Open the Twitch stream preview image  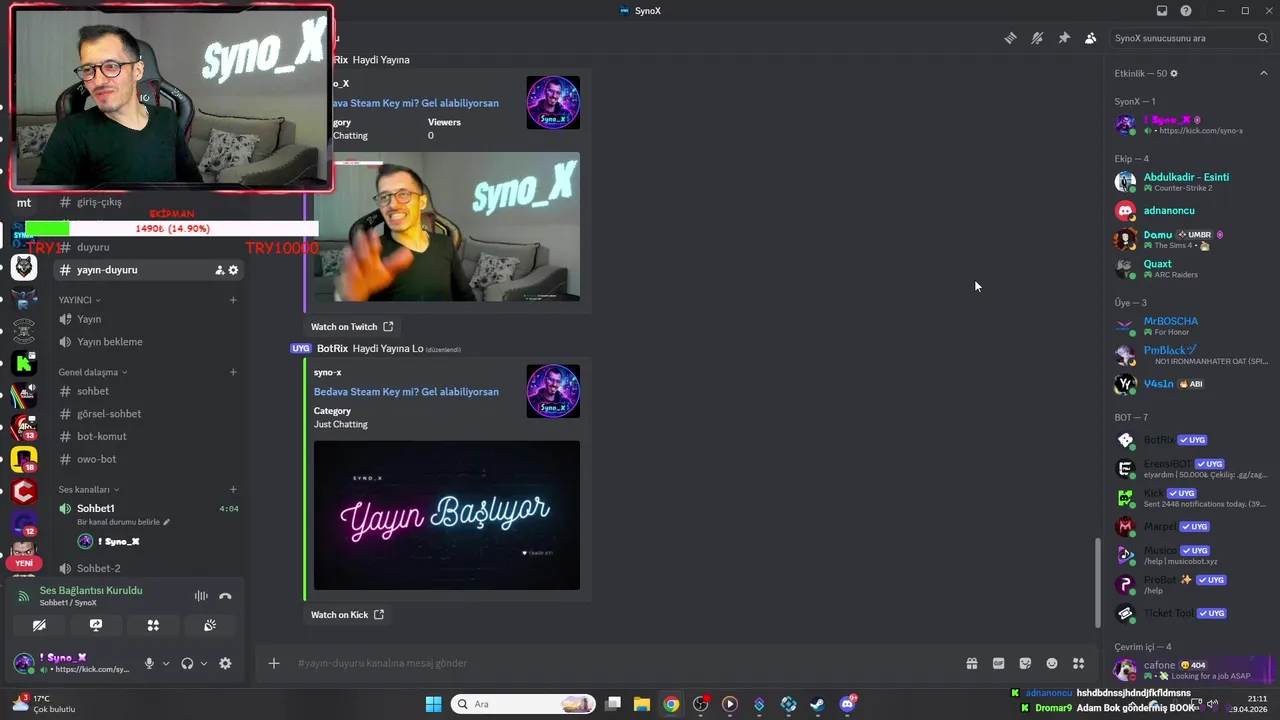(x=447, y=227)
